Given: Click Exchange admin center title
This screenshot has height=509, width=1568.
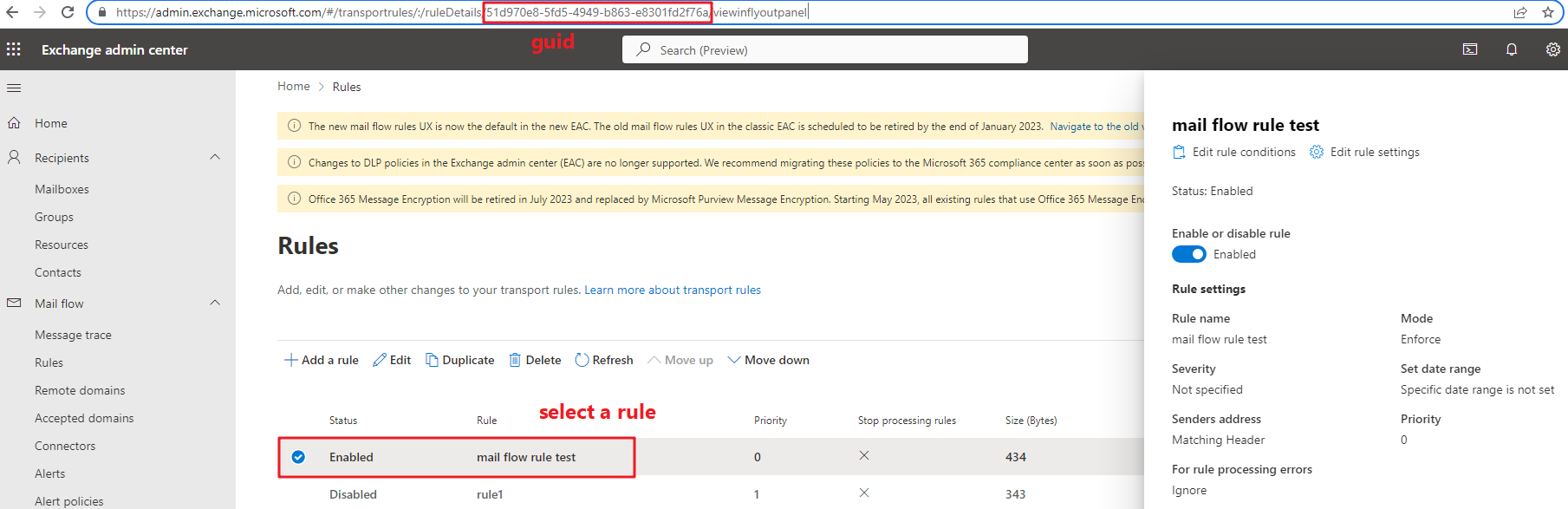Looking at the screenshot, I should tap(114, 49).
